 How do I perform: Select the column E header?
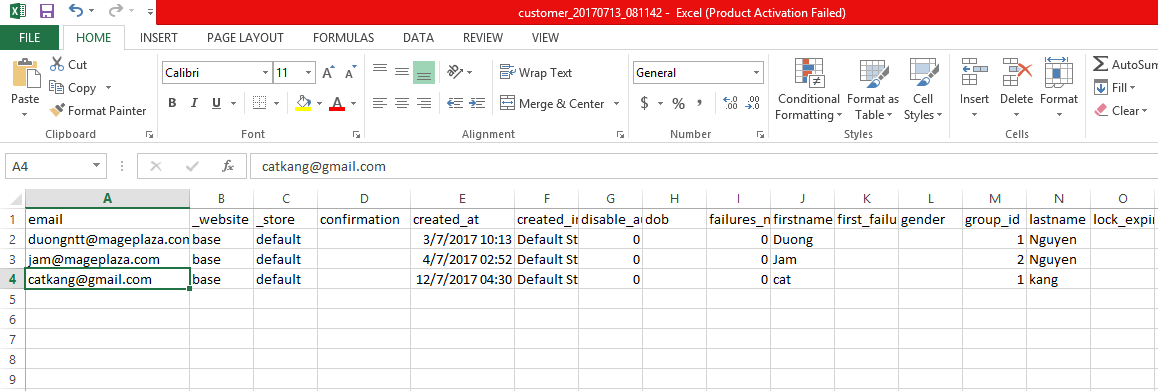462,198
